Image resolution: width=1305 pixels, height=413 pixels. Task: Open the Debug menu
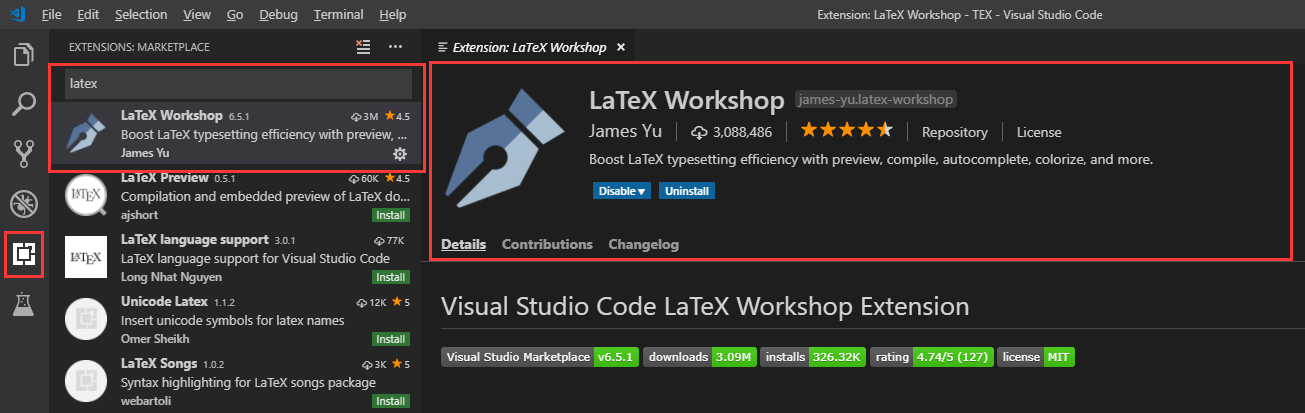tap(278, 15)
